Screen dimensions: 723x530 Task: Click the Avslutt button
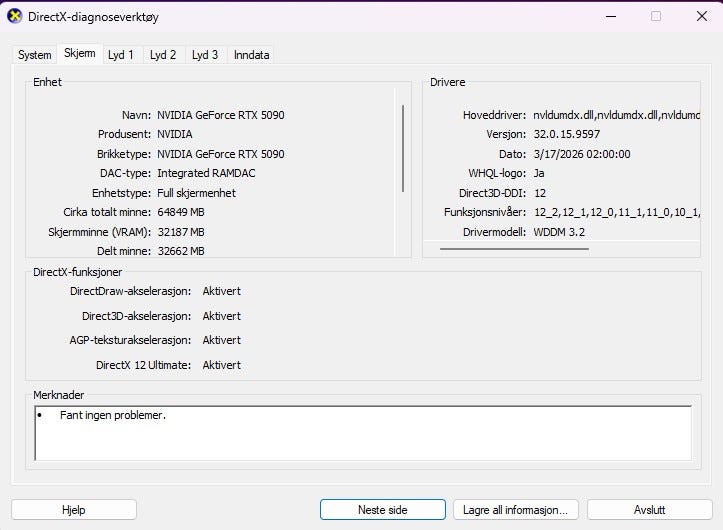pos(650,510)
